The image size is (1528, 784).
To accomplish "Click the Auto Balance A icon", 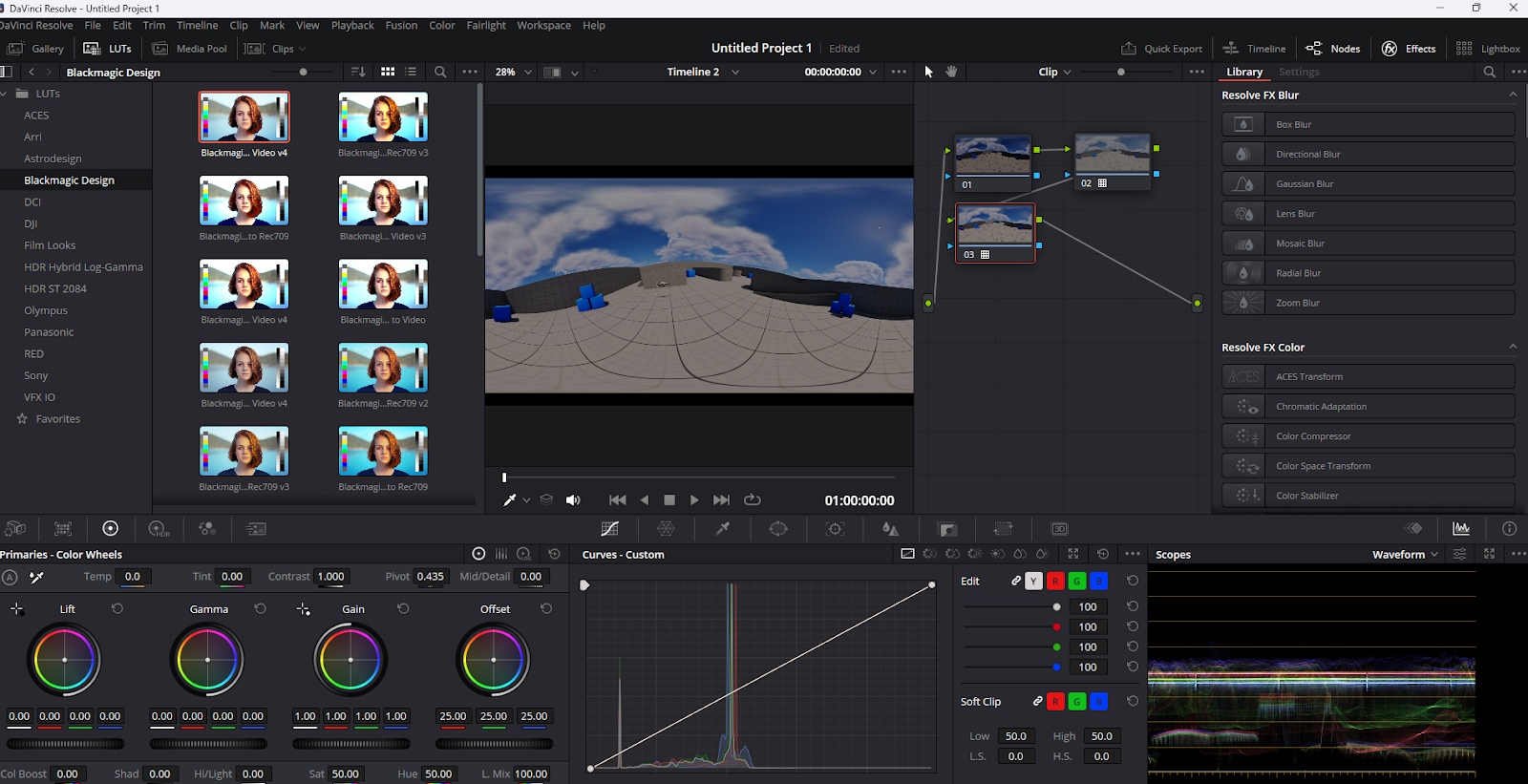I will pyautogui.click(x=10, y=577).
